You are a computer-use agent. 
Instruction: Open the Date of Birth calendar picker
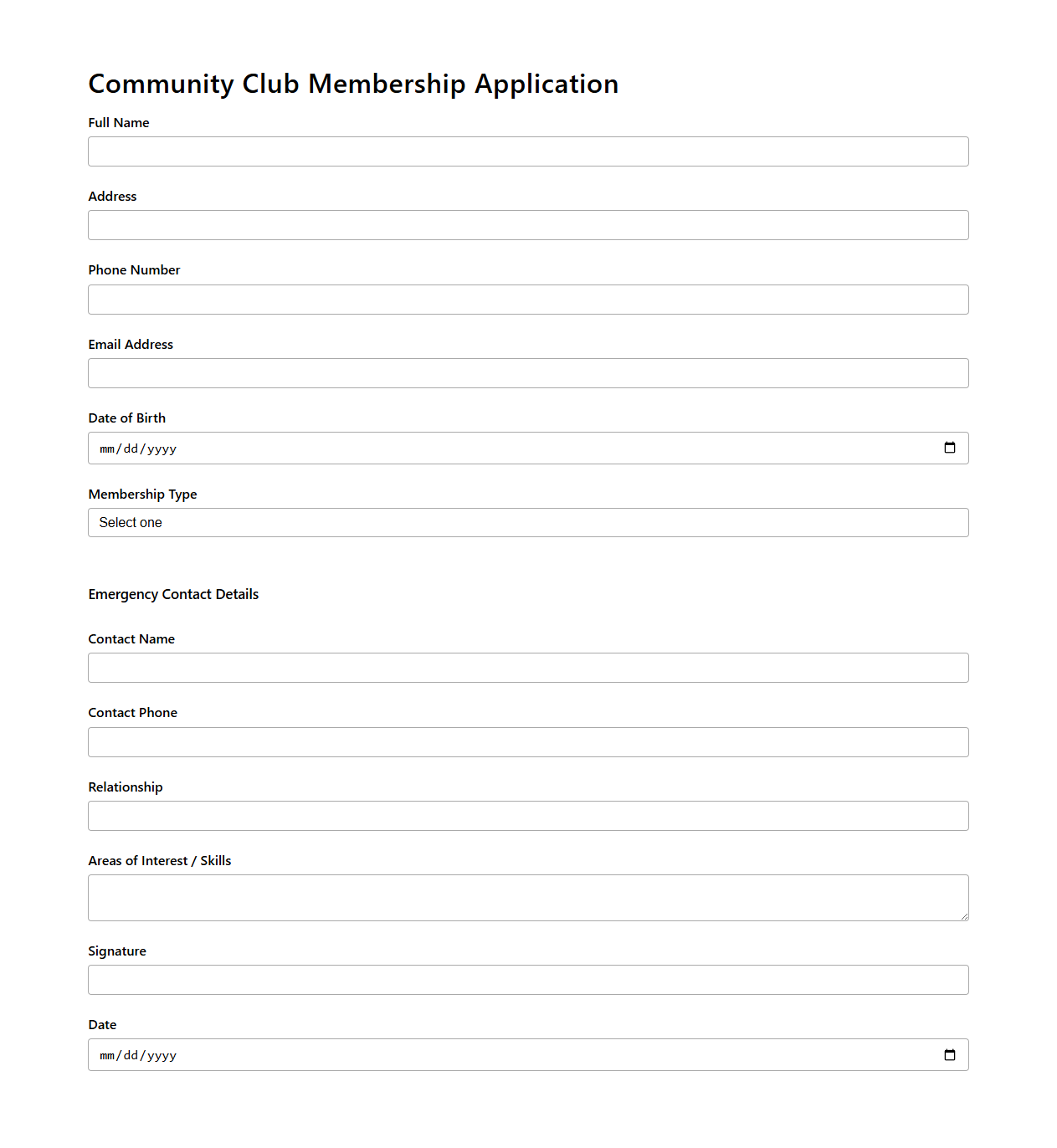[950, 448]
